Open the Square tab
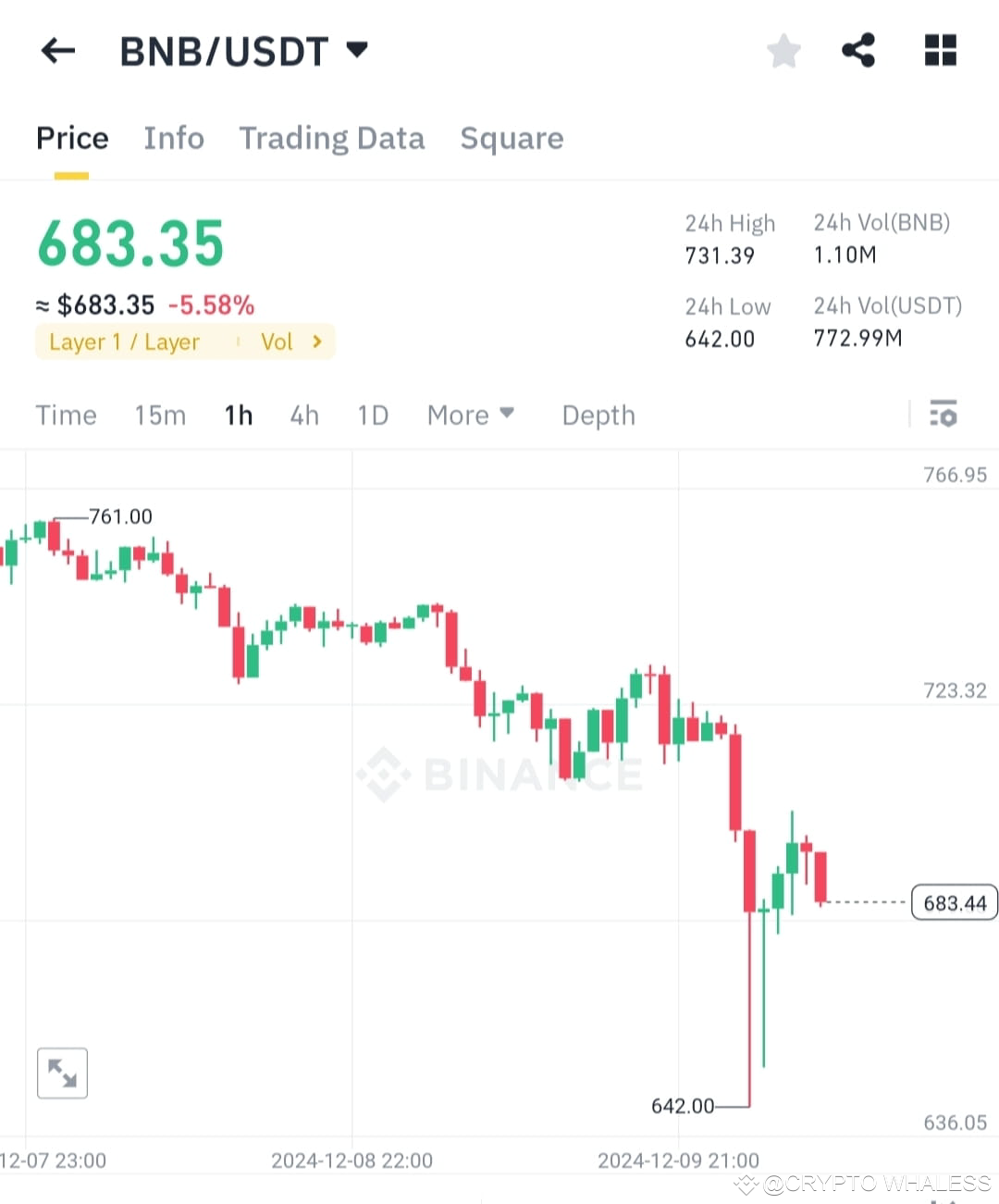 click(x=512, y=138)
